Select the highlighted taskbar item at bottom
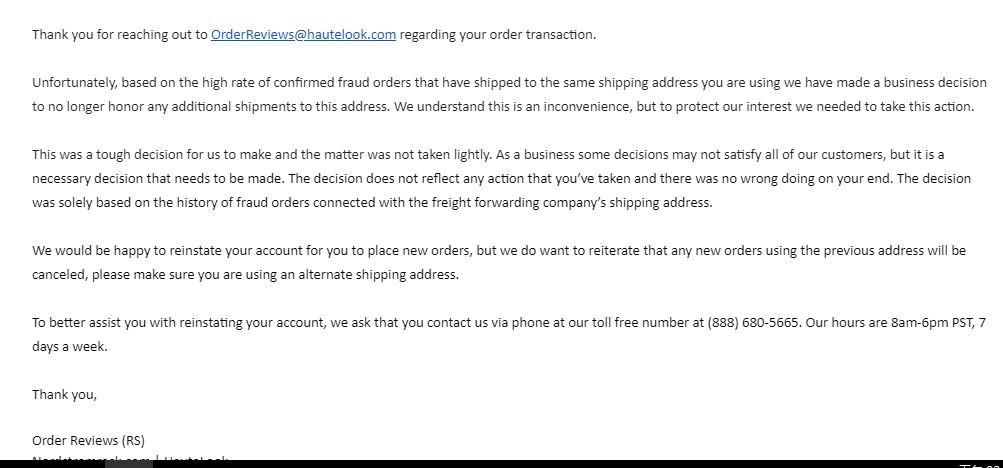The image size is (1003, 468). [x=129, y=464]
